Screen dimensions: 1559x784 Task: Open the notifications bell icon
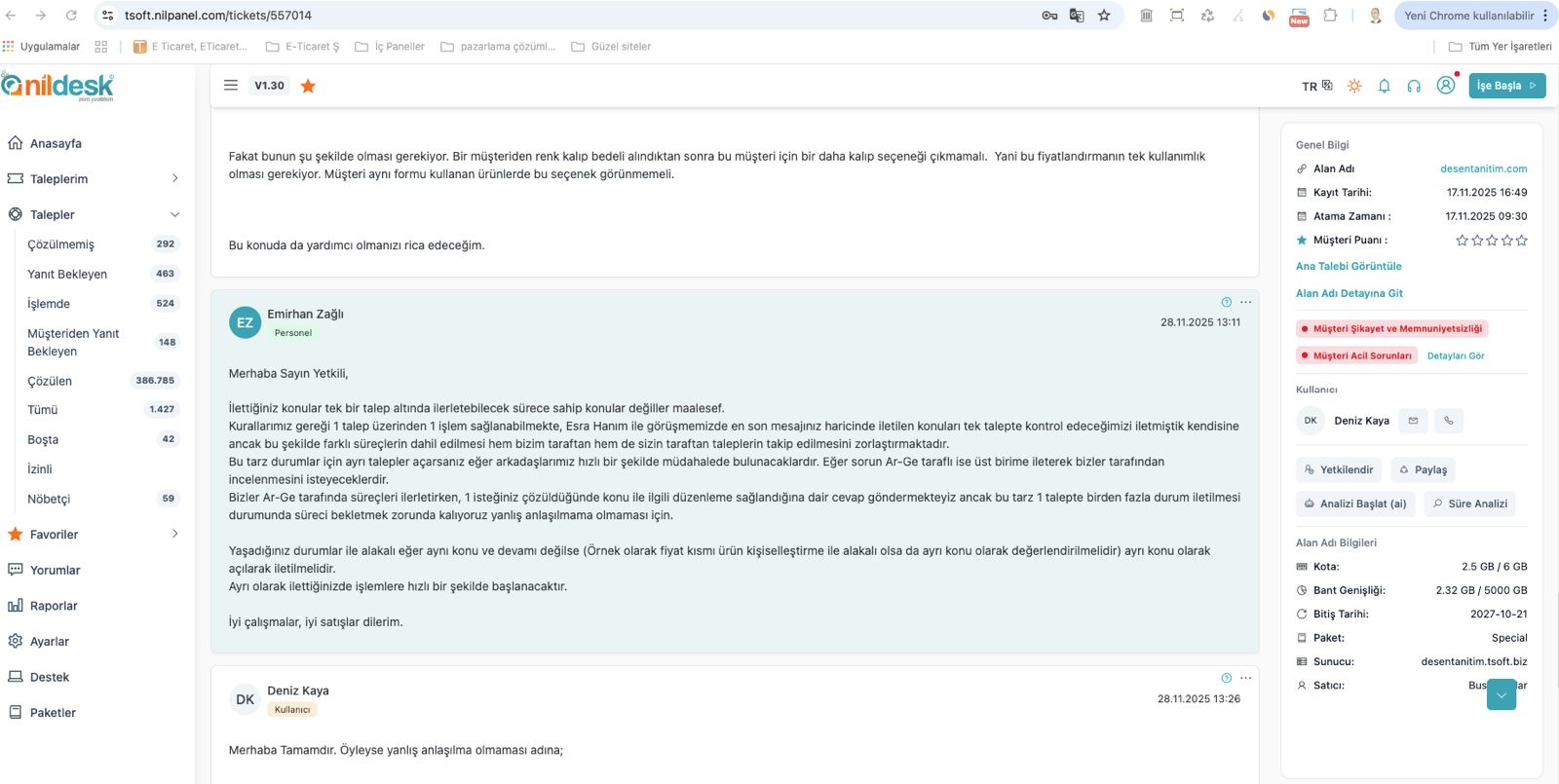[x=1384, y=86]
